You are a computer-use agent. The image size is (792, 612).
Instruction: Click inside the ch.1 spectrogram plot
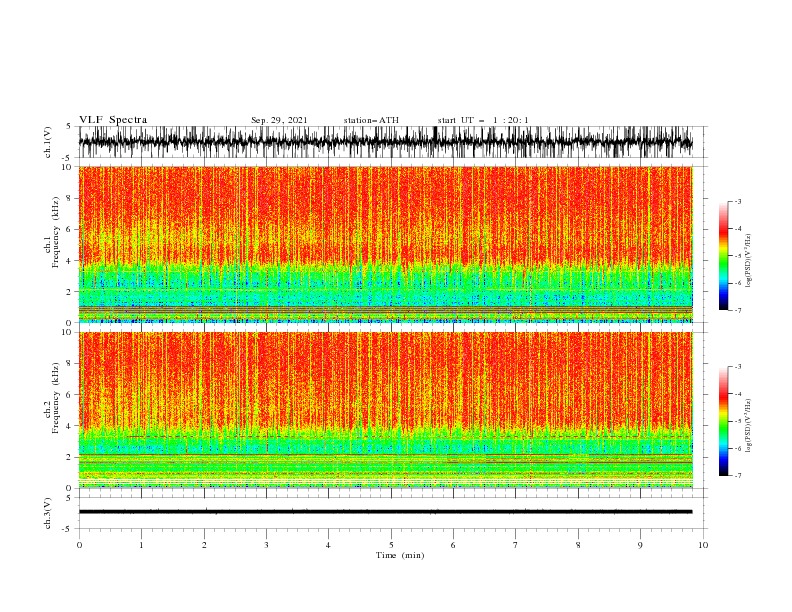coord(386,244)
